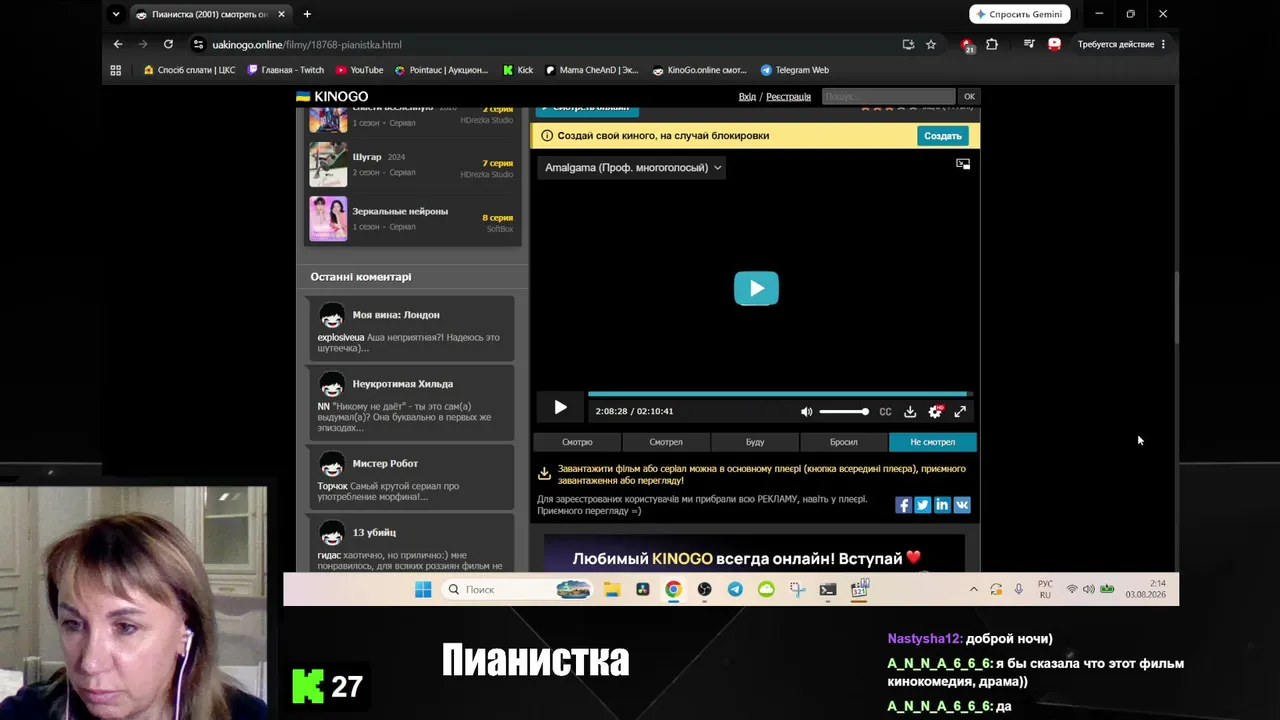Image resolution: width=1280 pixels, height=720 pixels.
Task: Open OBS Studio from the taskbar
Action: click(x=705, y=590)
